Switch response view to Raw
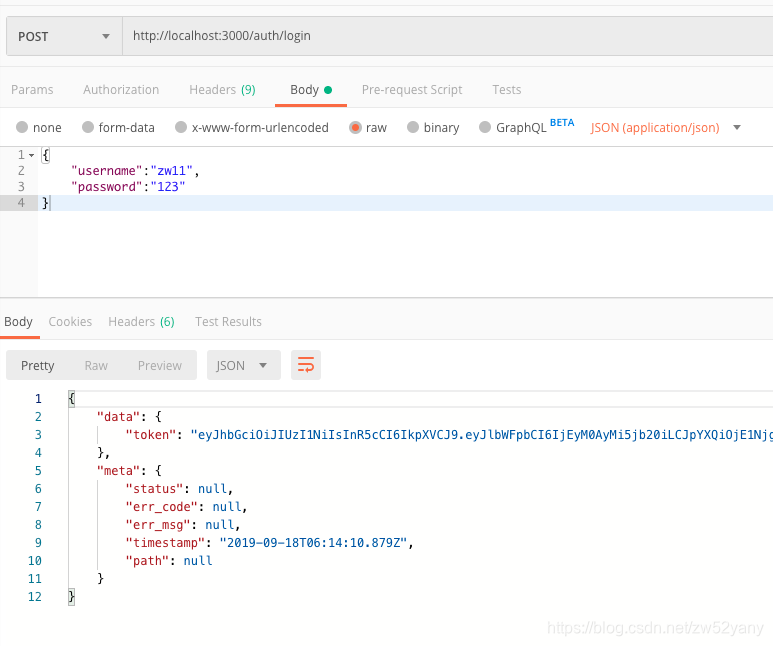Image resolution: width=773 pixels, height=646 pixels. (x=96, y=365)
